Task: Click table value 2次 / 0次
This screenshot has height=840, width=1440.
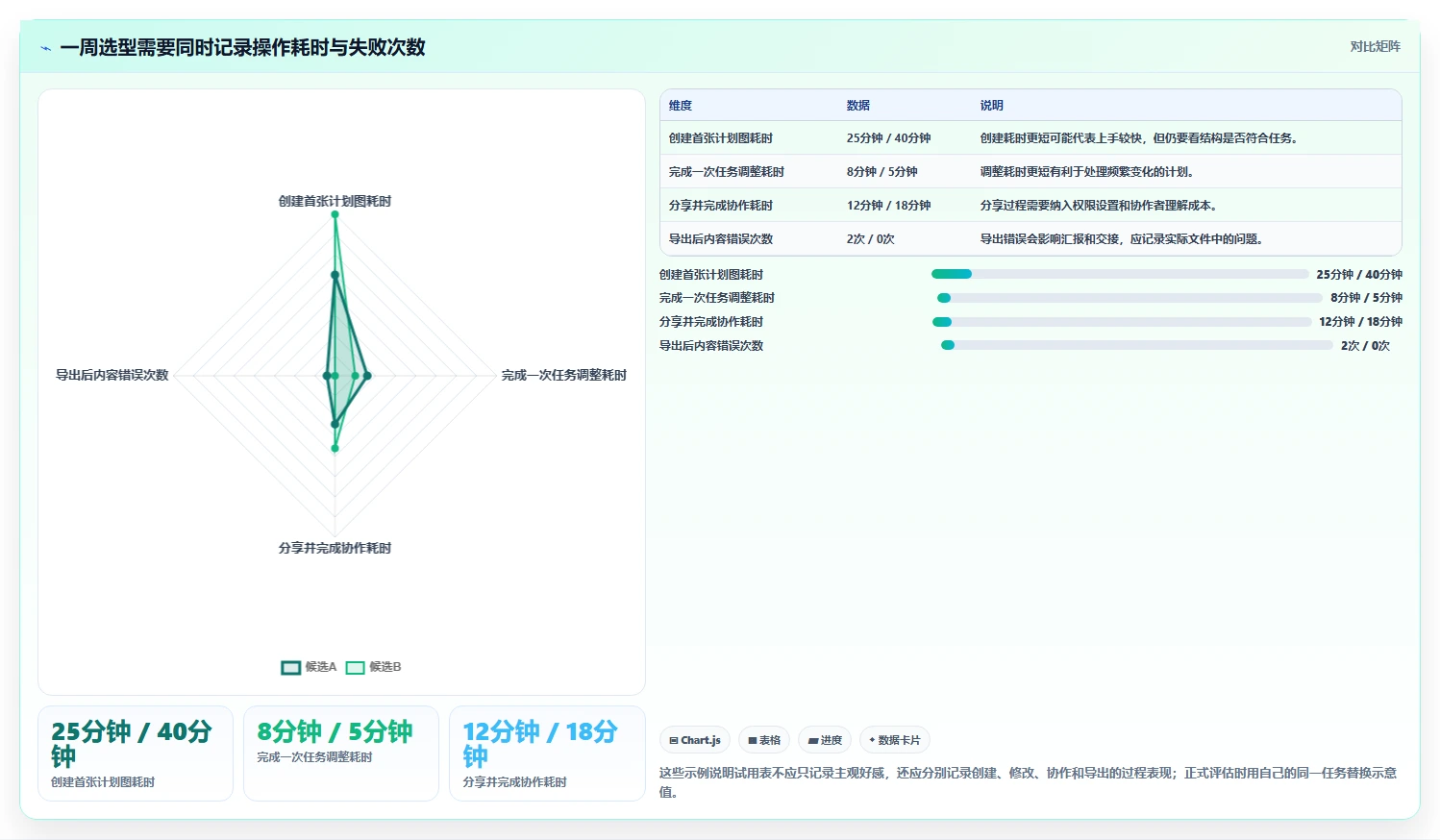Action: pos(871,239)
